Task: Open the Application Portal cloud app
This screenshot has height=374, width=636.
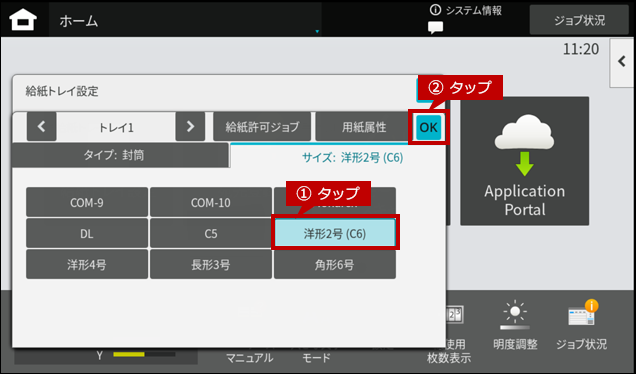Action: click(524, 161)
